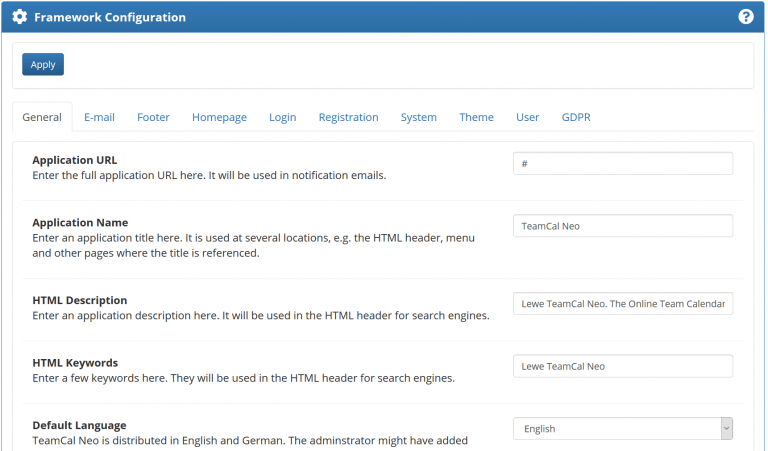Viewport: 768px width, 451px height.
Task: Click the gear icon in the header
Action: click(x=19, y=17)
